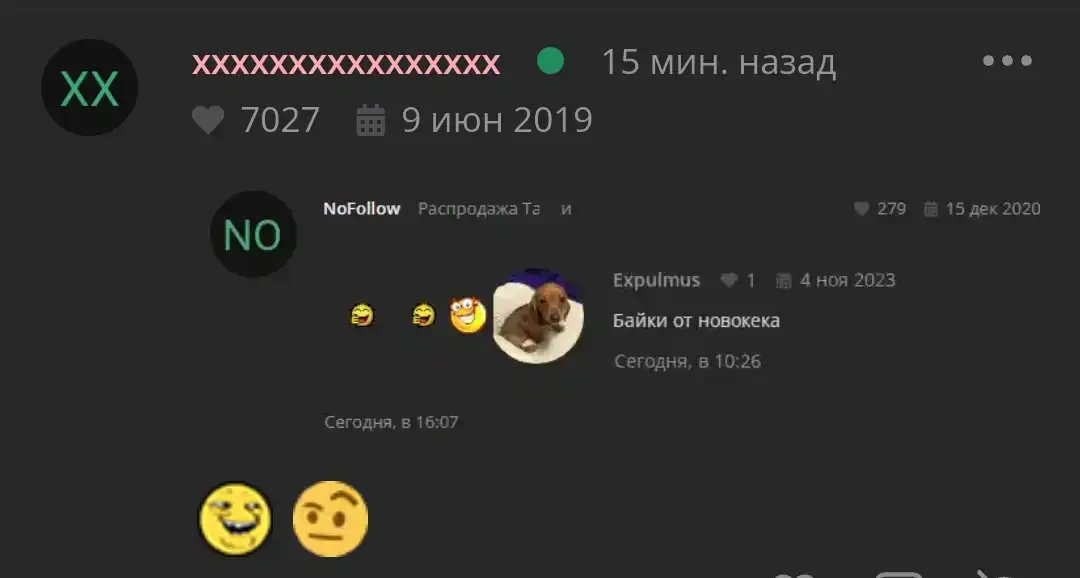The height and width of the screenshot is (578, 1080).
Task: Click the raised-eyebrow emoji in the post
Action: (331, 519)
